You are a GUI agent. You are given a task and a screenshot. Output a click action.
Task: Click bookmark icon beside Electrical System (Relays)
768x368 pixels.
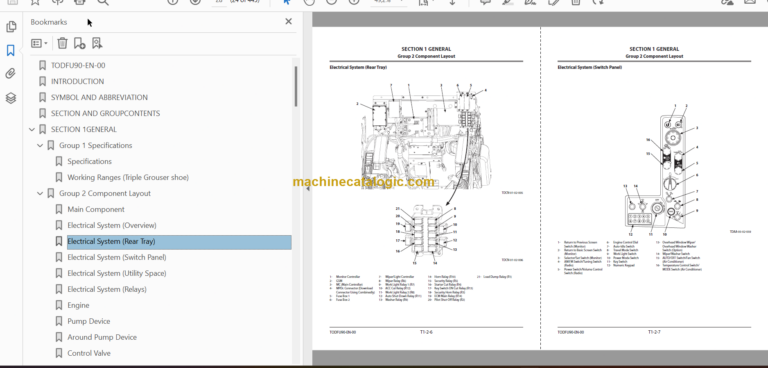coord(59,289)
